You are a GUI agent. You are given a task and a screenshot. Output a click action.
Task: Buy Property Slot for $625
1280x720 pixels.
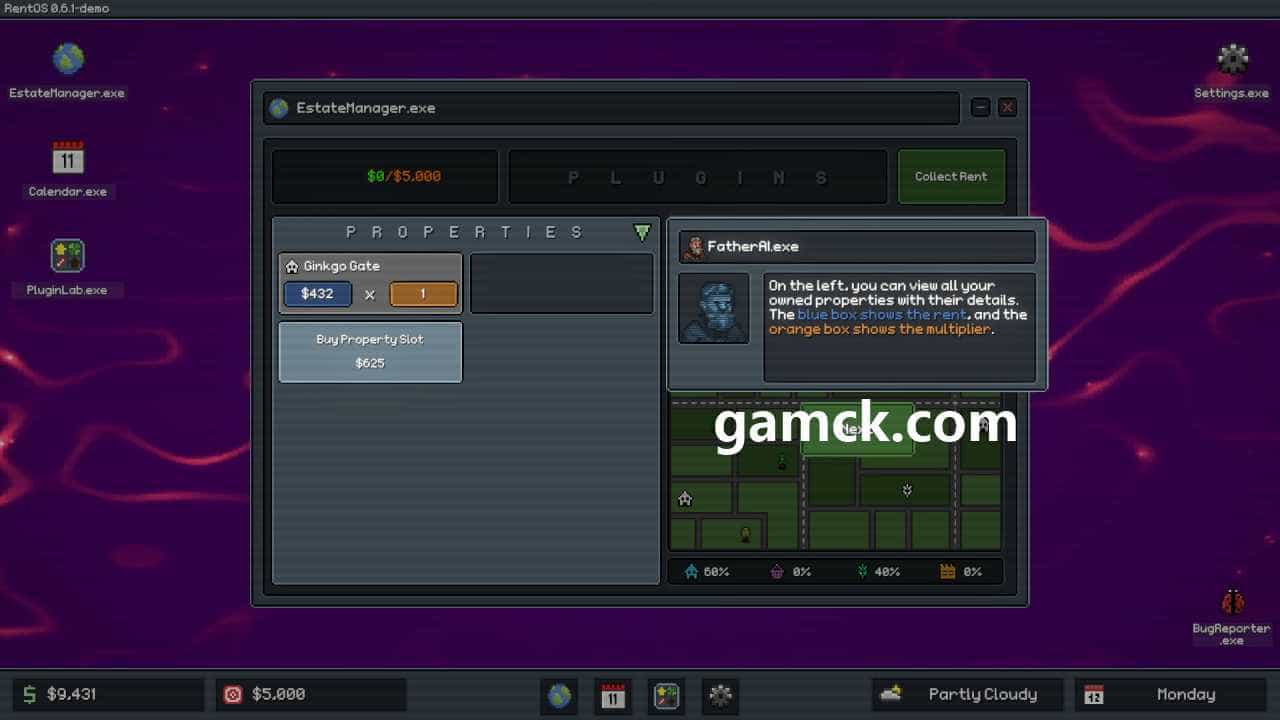(x=370, y=351)
